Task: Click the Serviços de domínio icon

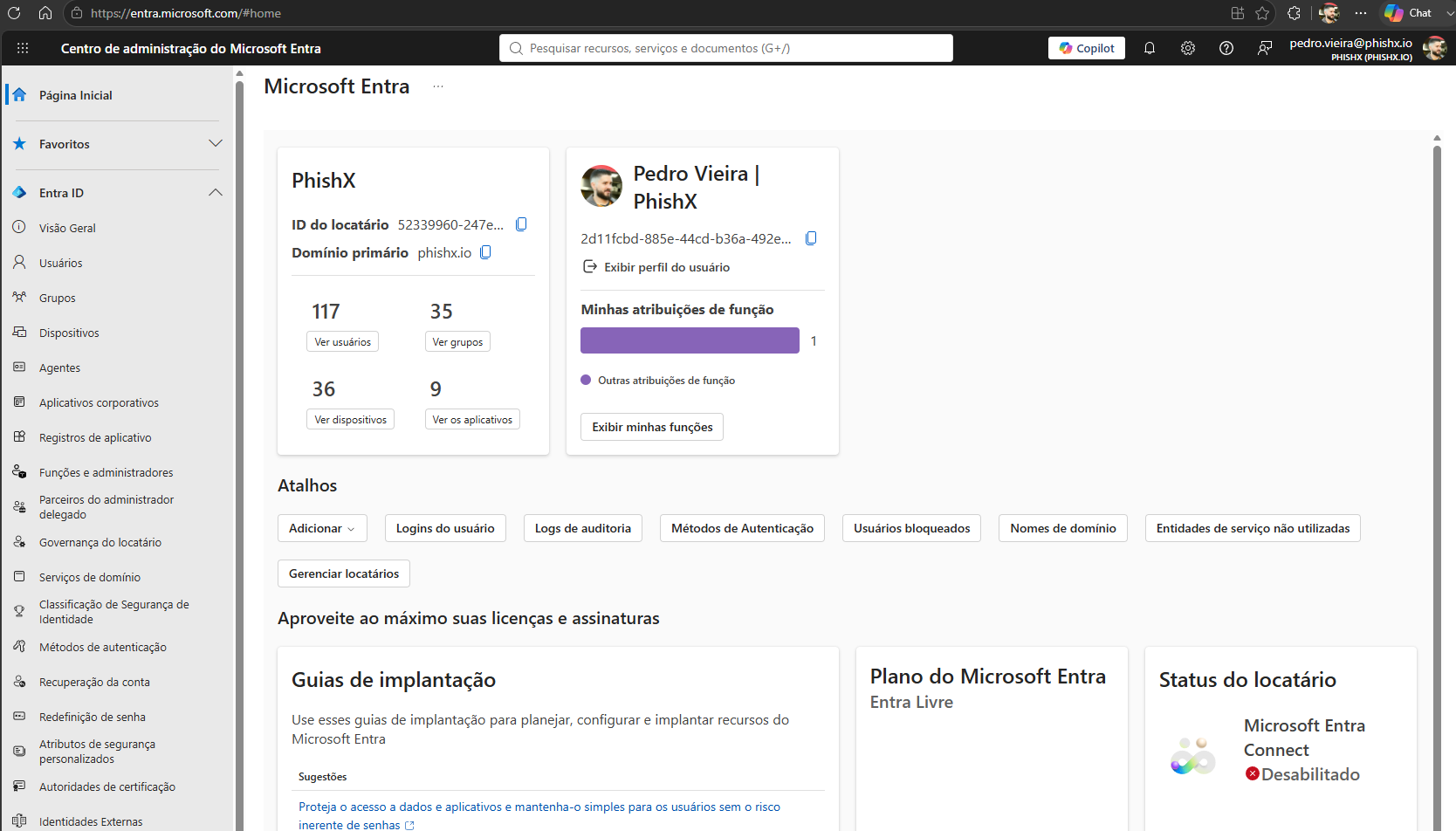Action: [x=19, y=576]
